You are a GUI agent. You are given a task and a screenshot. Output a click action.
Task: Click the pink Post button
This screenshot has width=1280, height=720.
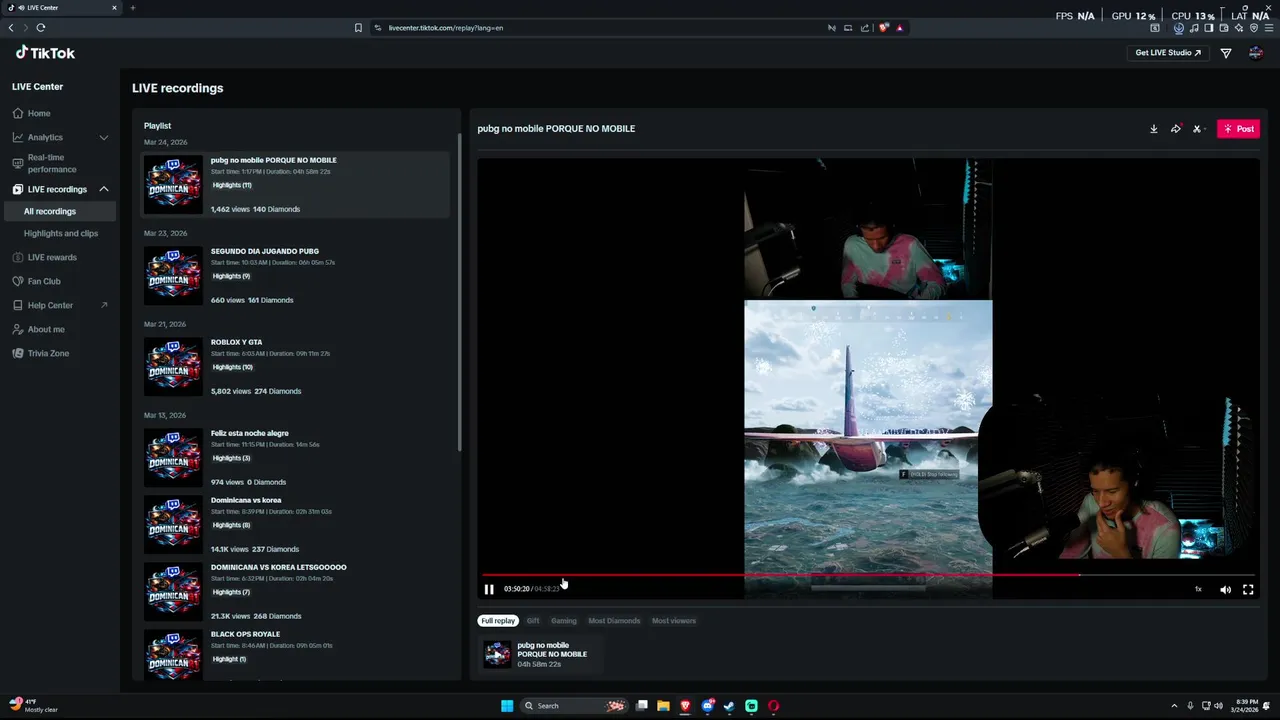point(1238,129)
